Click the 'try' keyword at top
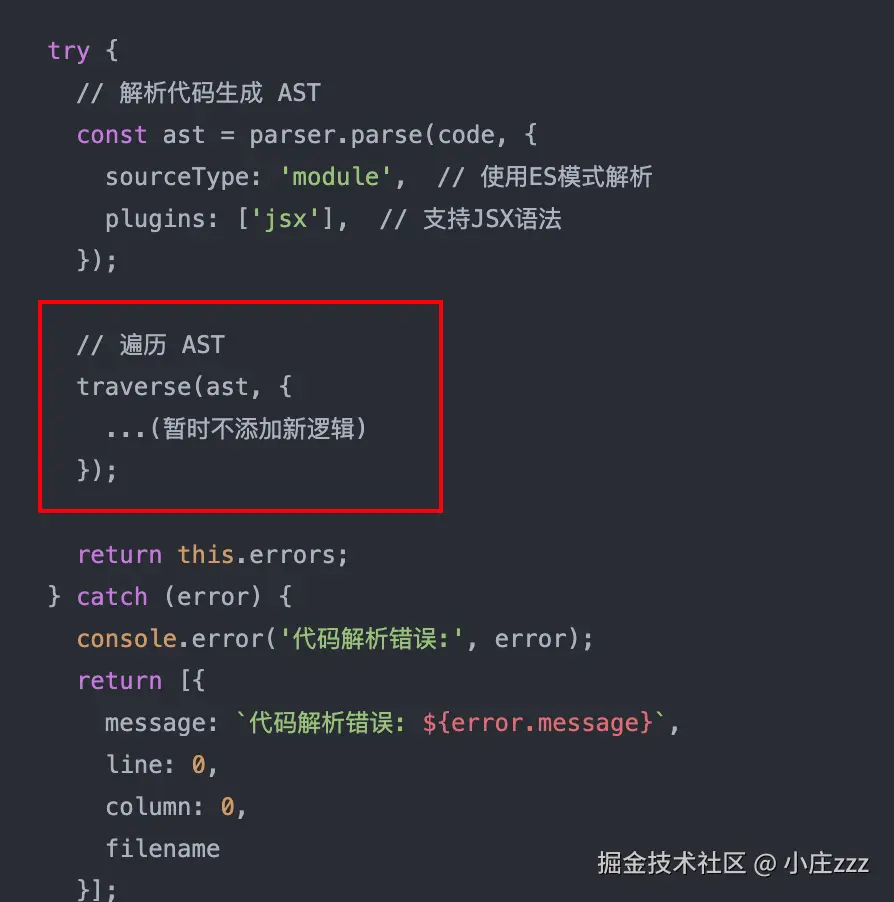The width and height of the screenshot is (894, 902). (68, 51)
